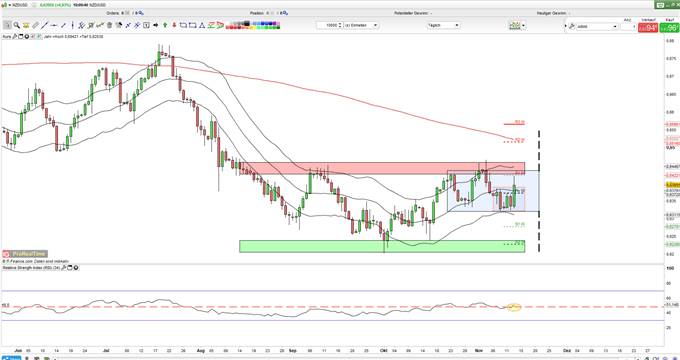Click the green plus icon beside Kurs
Image resolution: width=680 pixels, height=360 pixels.
(39, 36)
